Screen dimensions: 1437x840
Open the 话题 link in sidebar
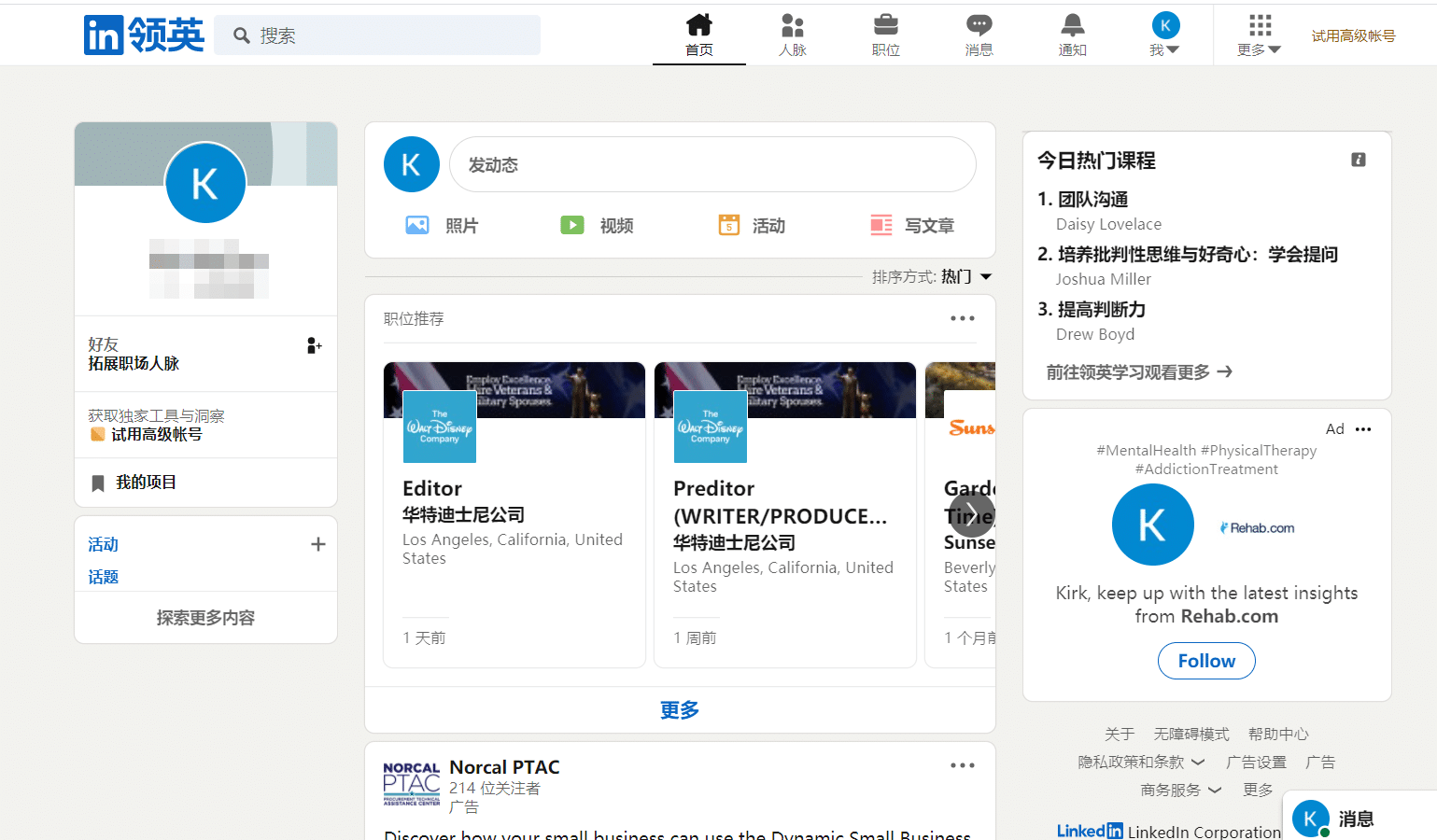[x=103, y=577]
